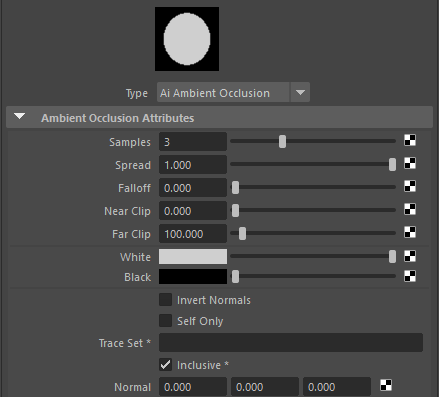This screenshot has height=397, width=439.
Task: Click the White color map checker icon
Action: click(x=410, y=256)
